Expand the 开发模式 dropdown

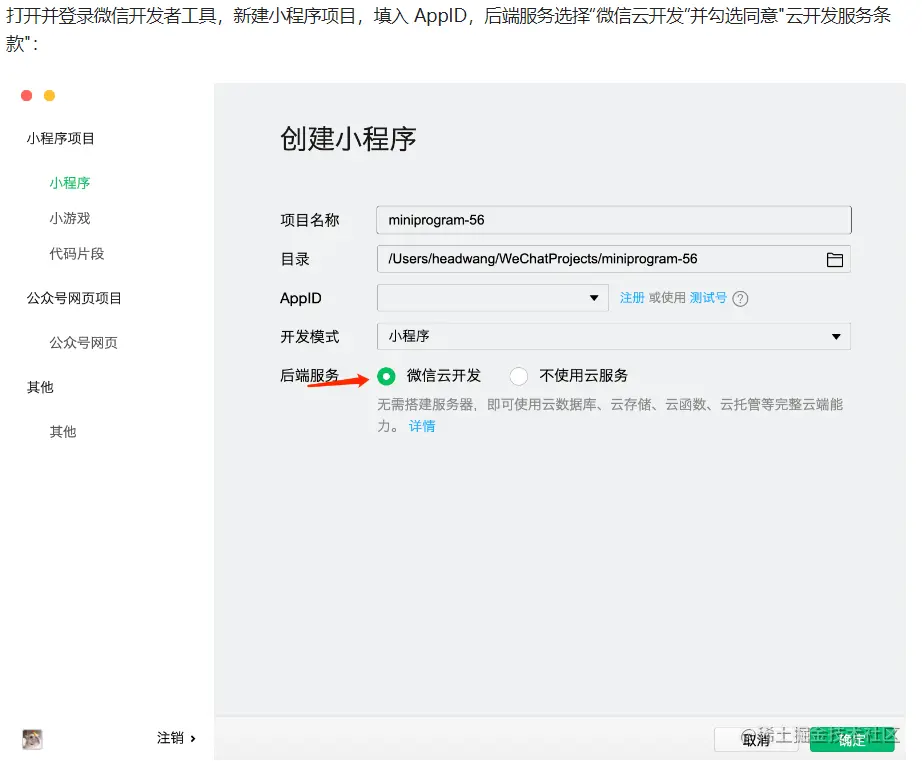coord(613,336)
